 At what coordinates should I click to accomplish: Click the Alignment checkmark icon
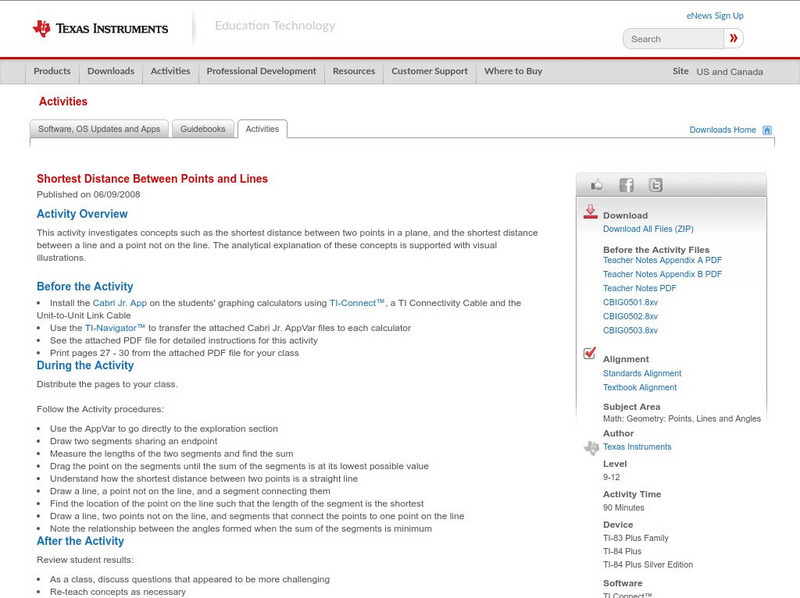pos(589,353)
